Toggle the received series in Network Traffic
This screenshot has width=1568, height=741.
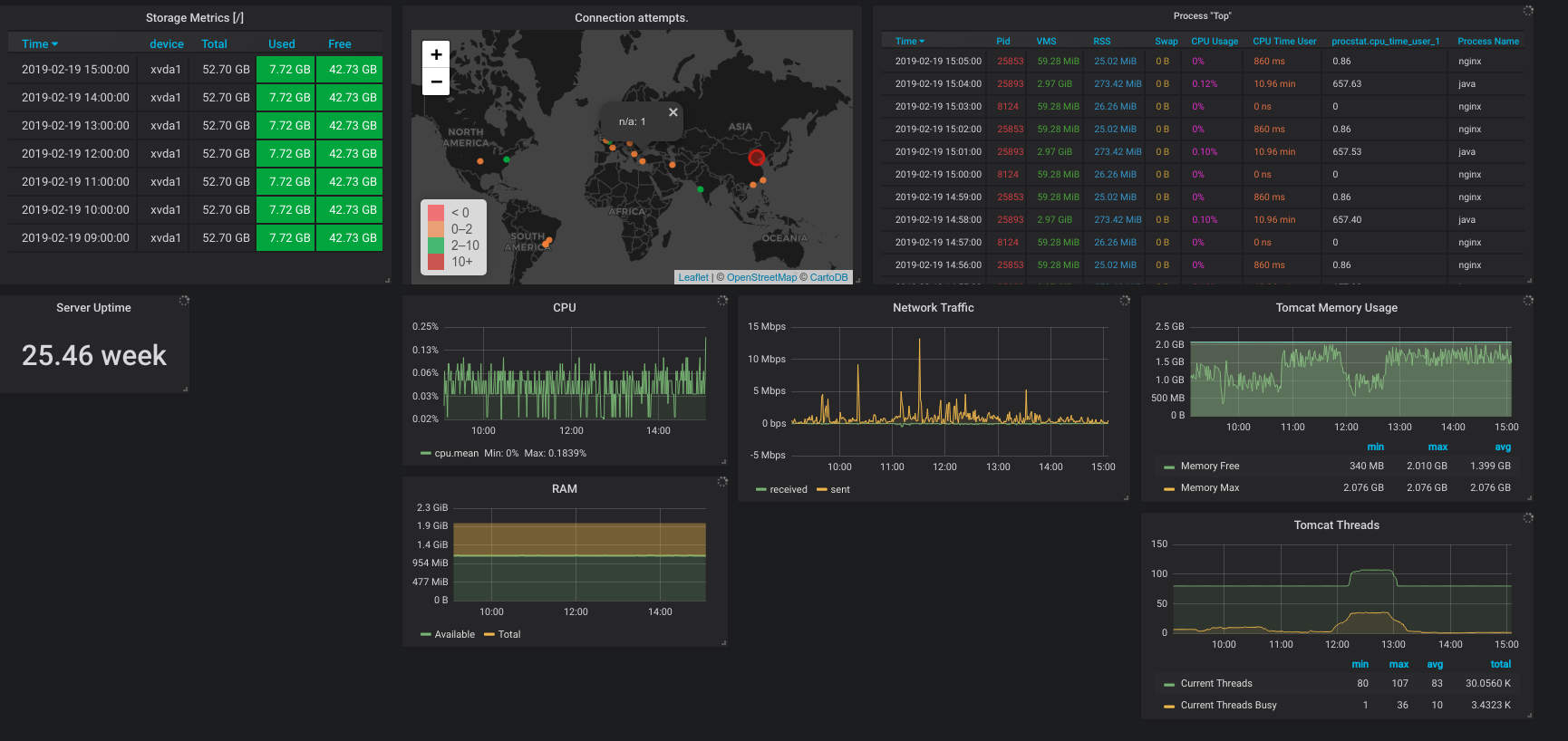(x=789, y=489)
